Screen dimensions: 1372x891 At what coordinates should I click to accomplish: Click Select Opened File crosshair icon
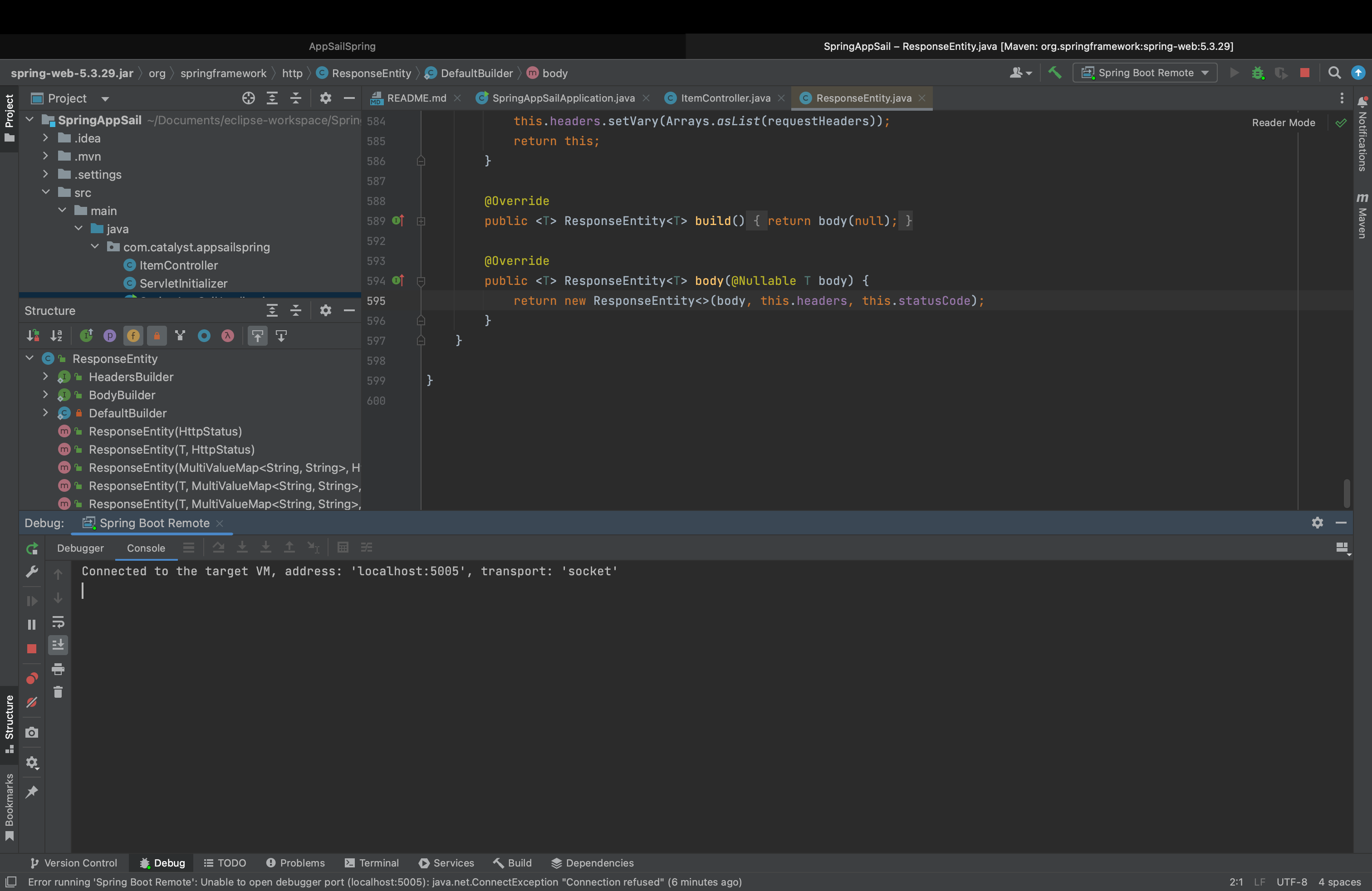(249, 98)
